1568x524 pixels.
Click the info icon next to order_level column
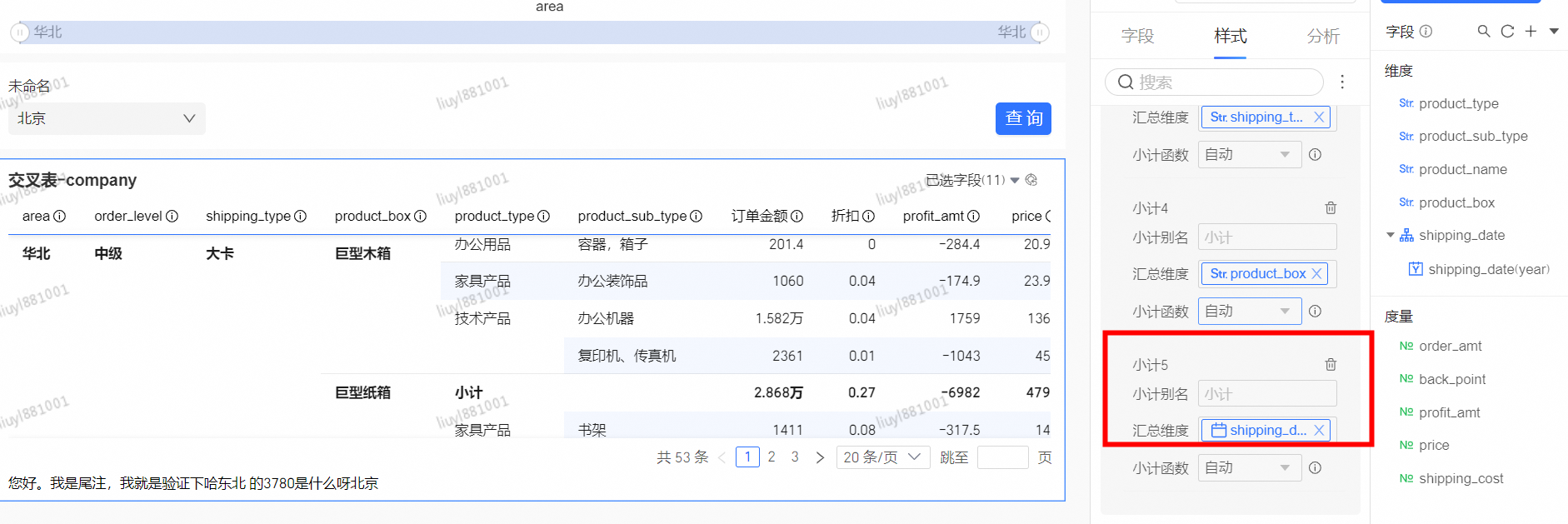coord(172,216)
